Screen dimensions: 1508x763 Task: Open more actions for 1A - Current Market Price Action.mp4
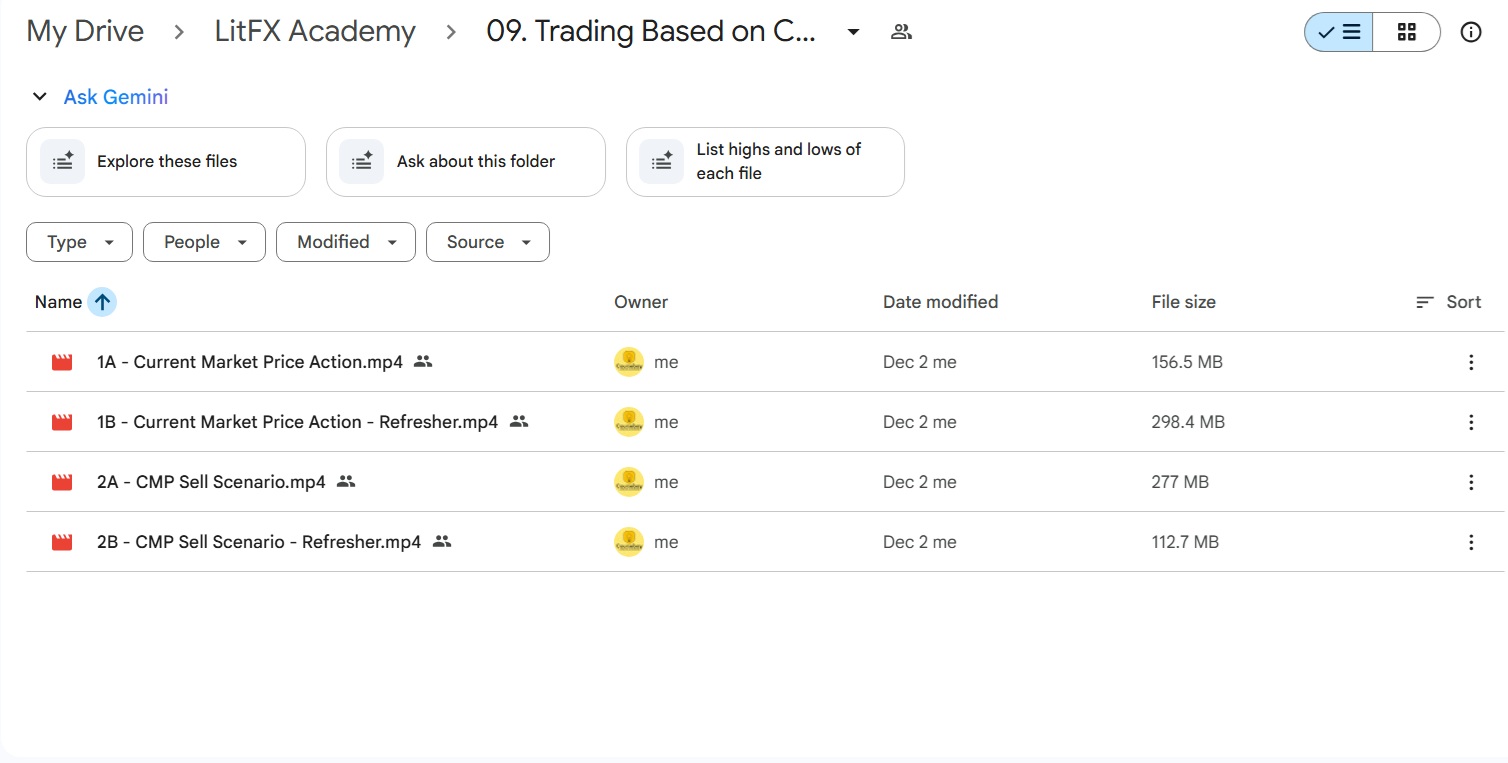tap(1470, 362)
